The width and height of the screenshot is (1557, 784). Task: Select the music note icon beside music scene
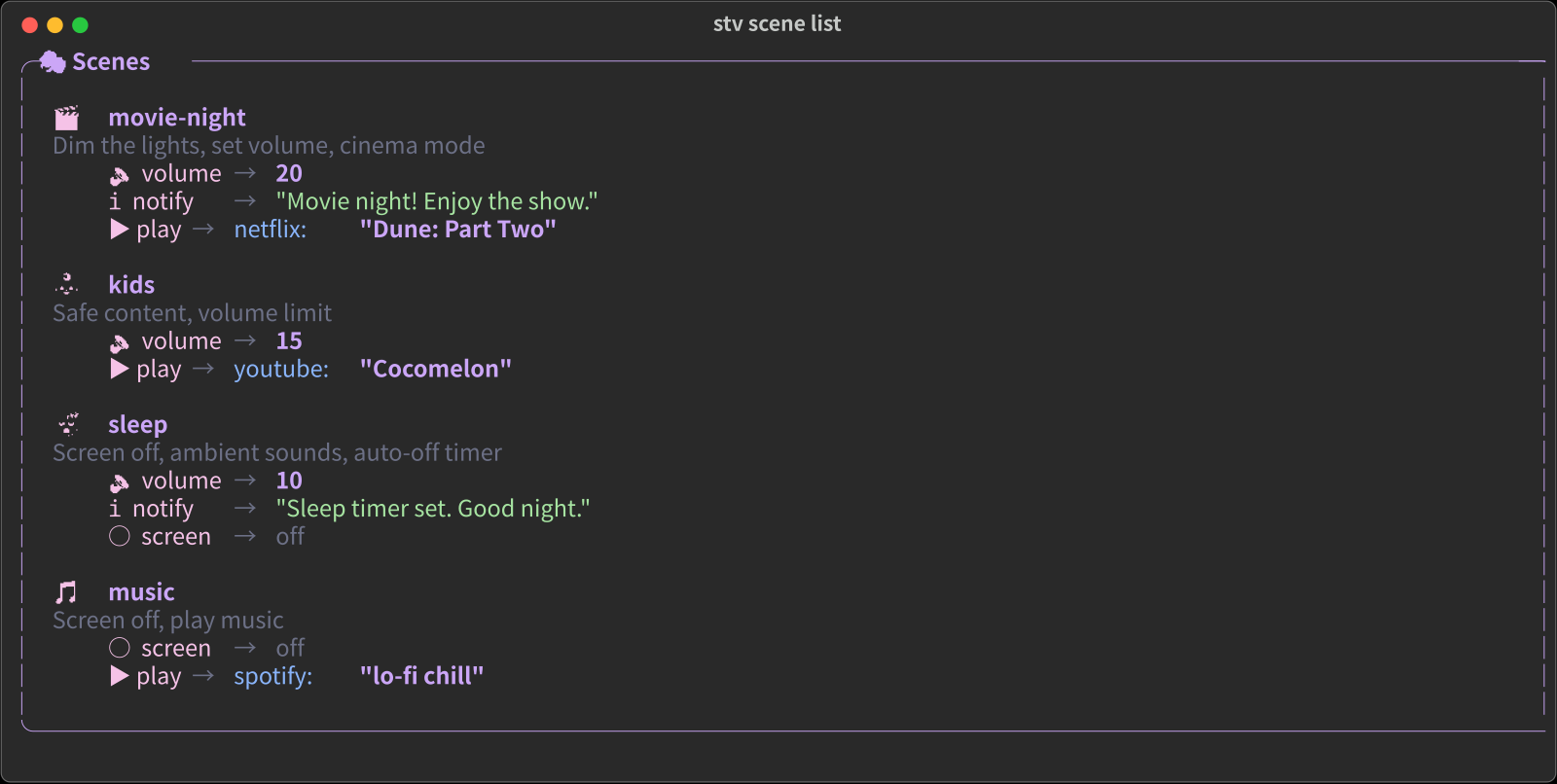[66, 591]
